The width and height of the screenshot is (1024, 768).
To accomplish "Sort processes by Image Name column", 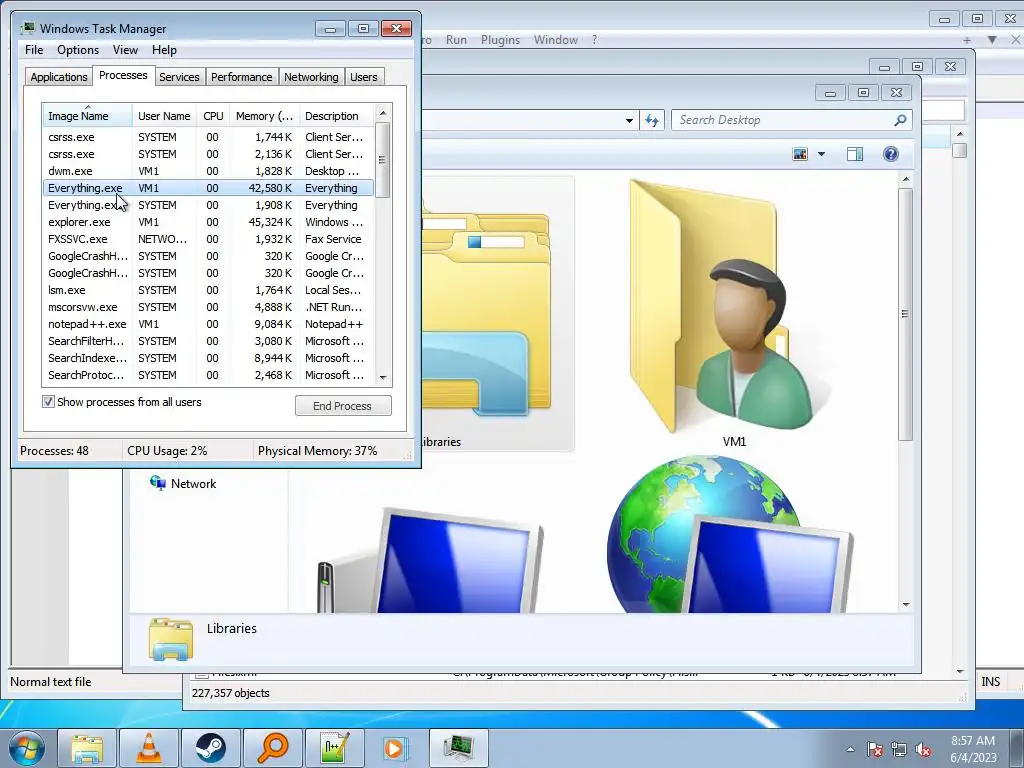I will pos(88,116).
